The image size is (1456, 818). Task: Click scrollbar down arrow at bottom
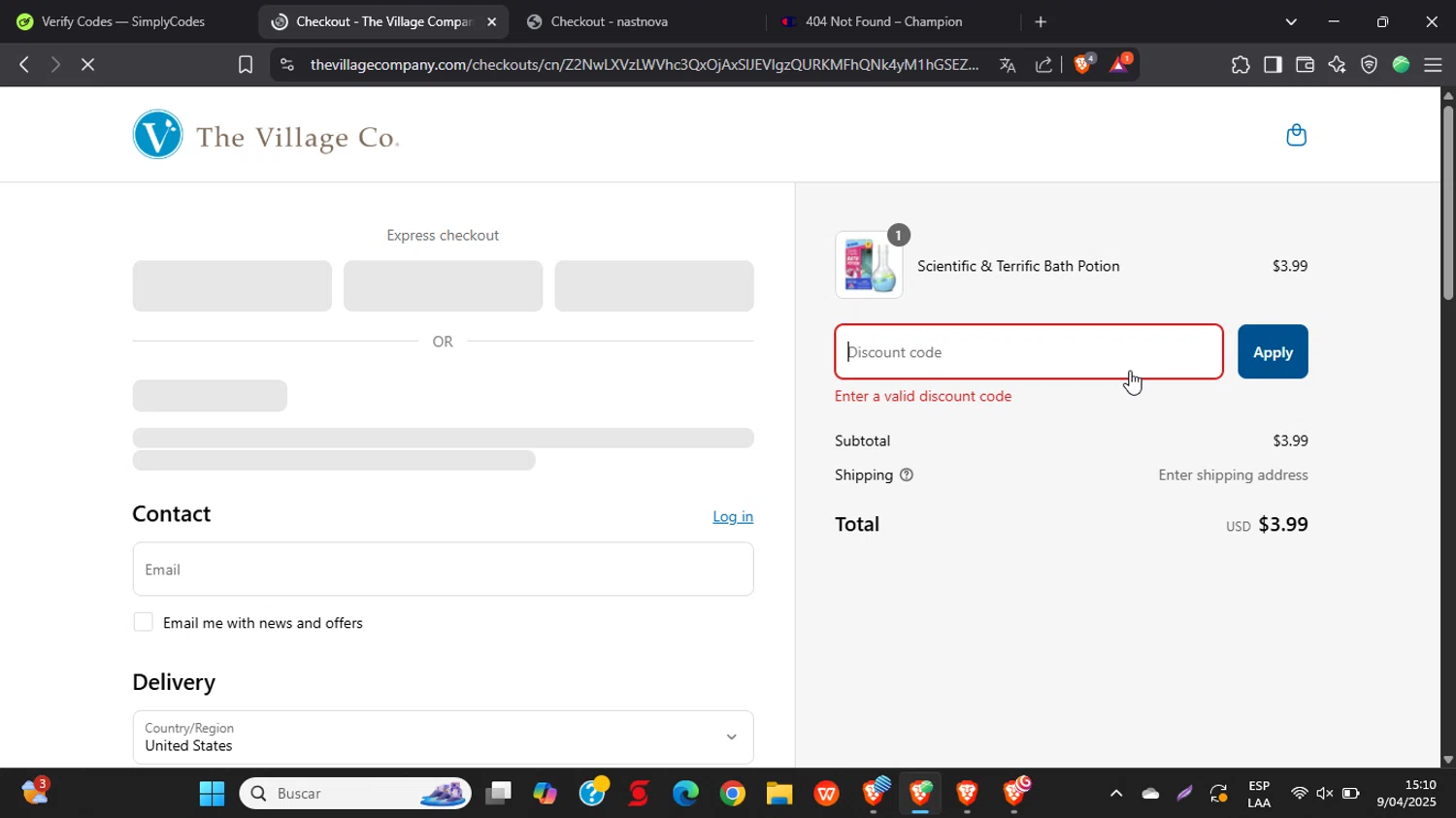(x=1447, y=760)
